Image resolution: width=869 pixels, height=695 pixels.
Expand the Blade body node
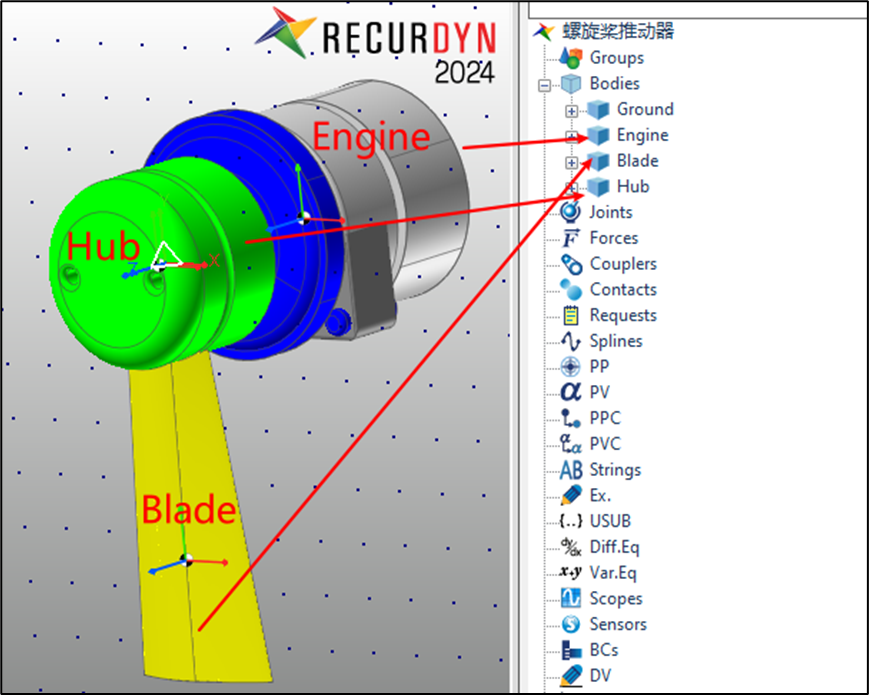tap(571, 163)
